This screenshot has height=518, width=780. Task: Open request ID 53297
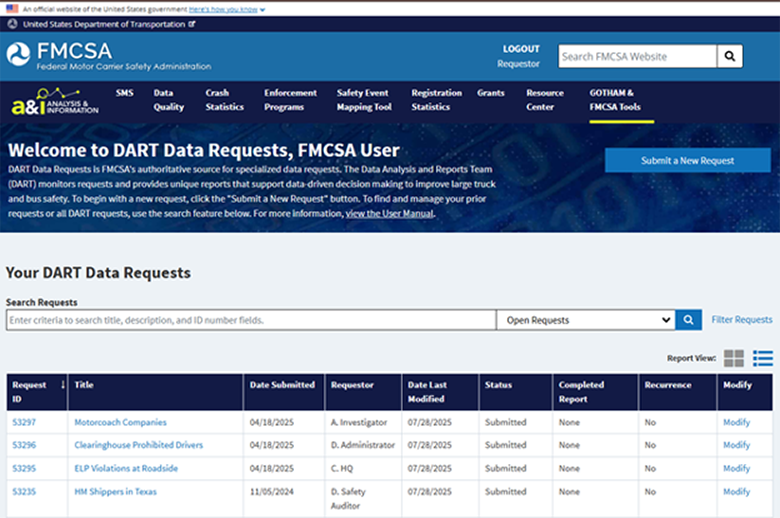[24, 422]
